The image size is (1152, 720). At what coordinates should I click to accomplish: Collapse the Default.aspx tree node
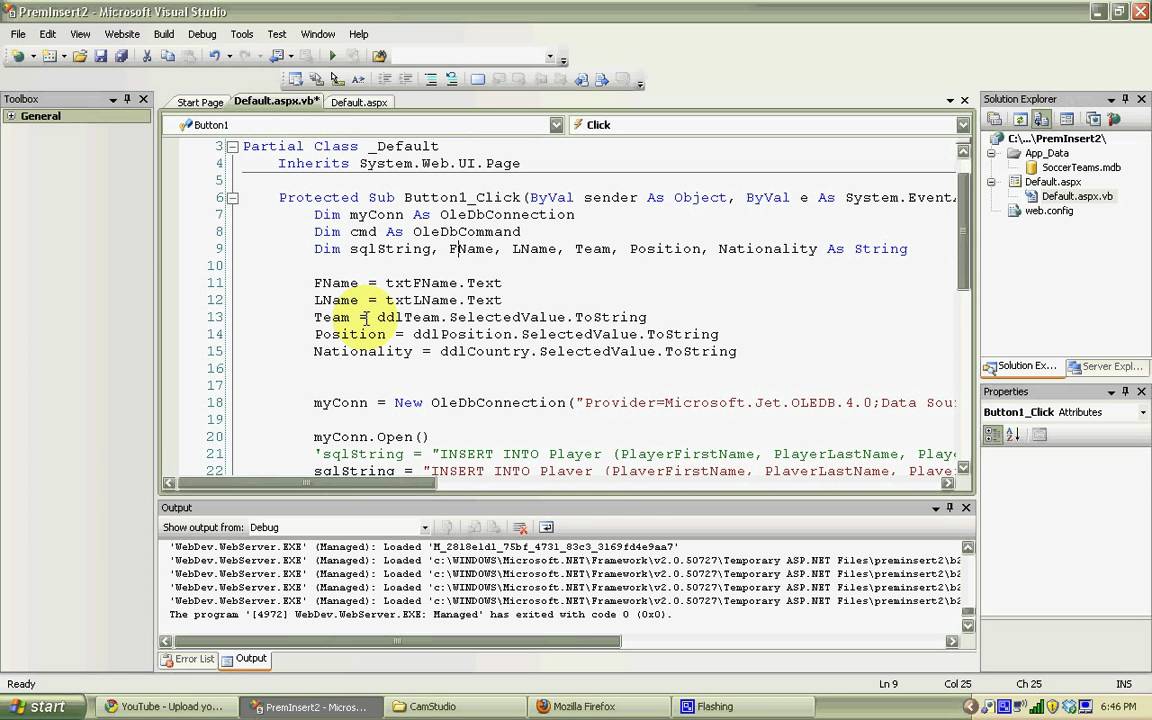[x=991, y=181]
